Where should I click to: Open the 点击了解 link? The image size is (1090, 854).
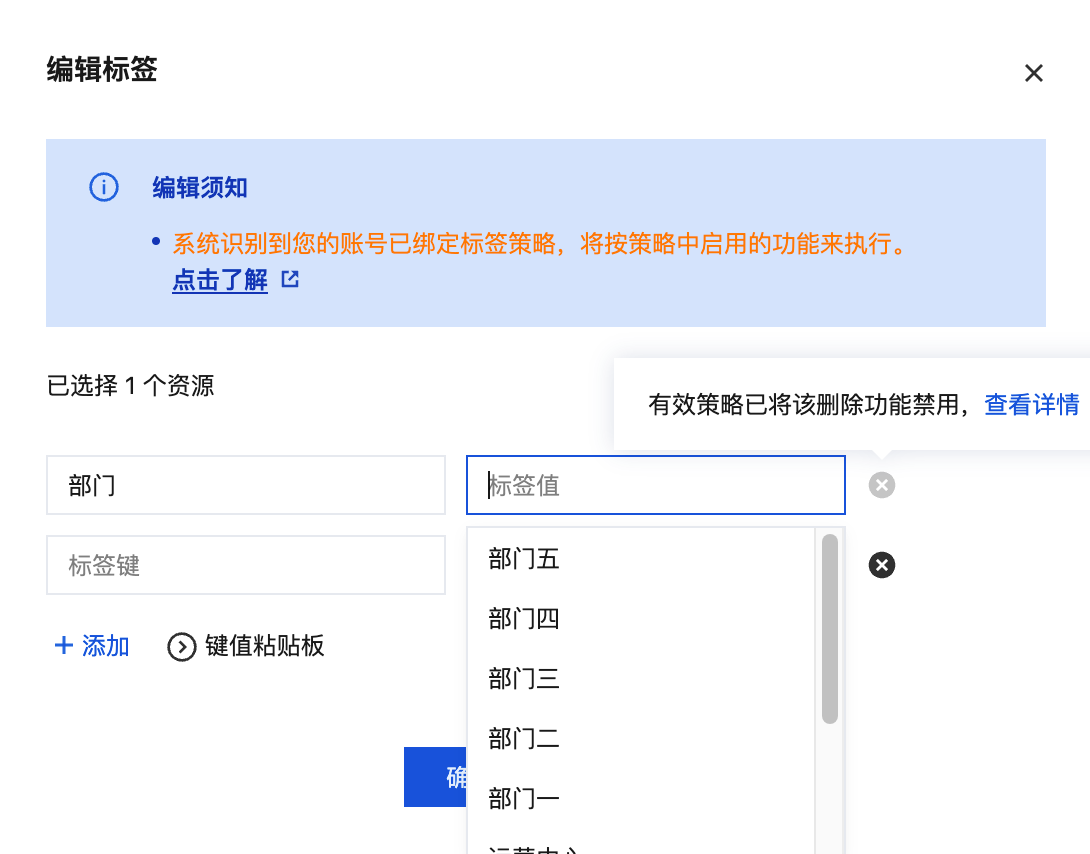(220, 280)
